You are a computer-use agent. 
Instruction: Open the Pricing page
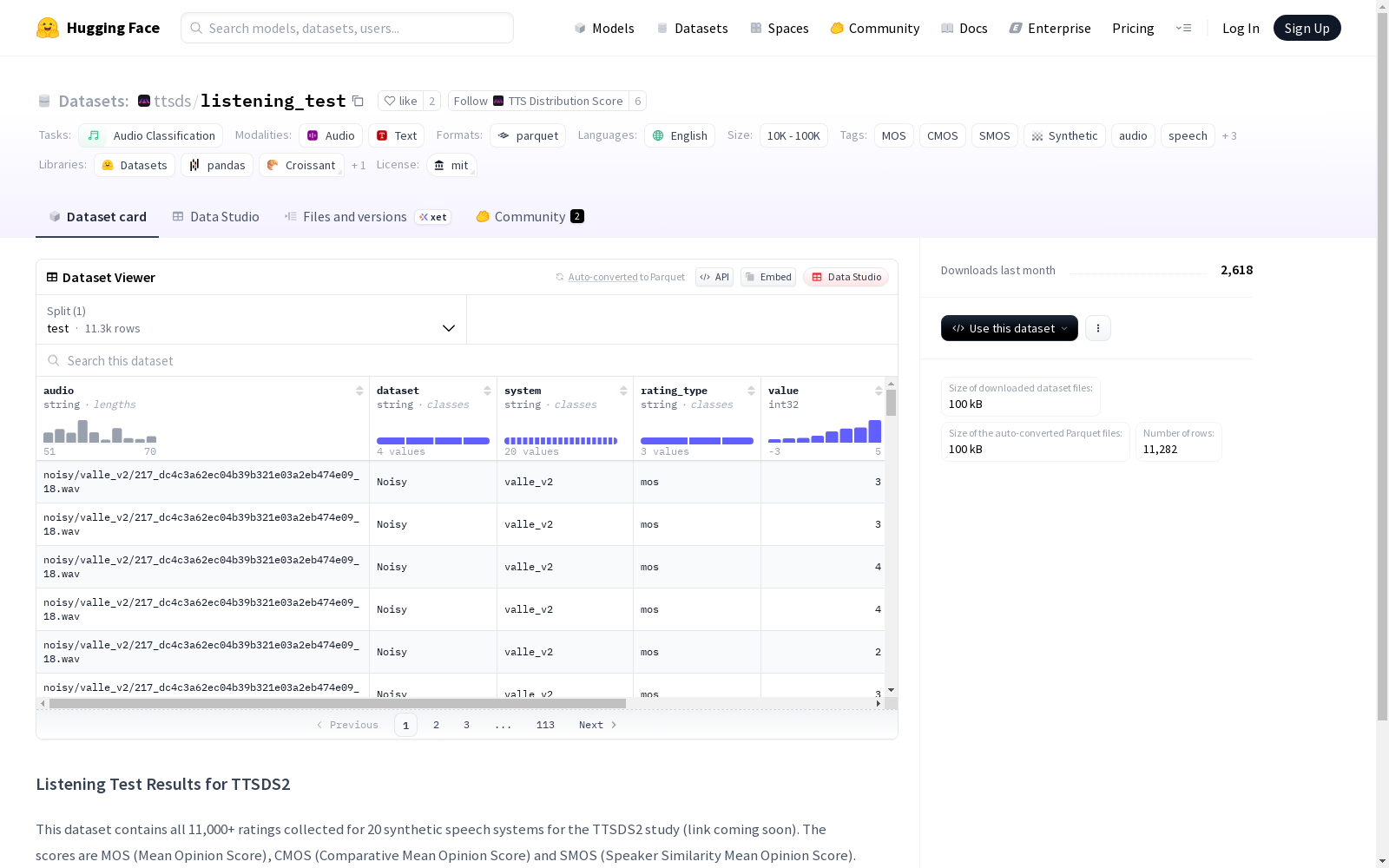(x=1133, y=28)
